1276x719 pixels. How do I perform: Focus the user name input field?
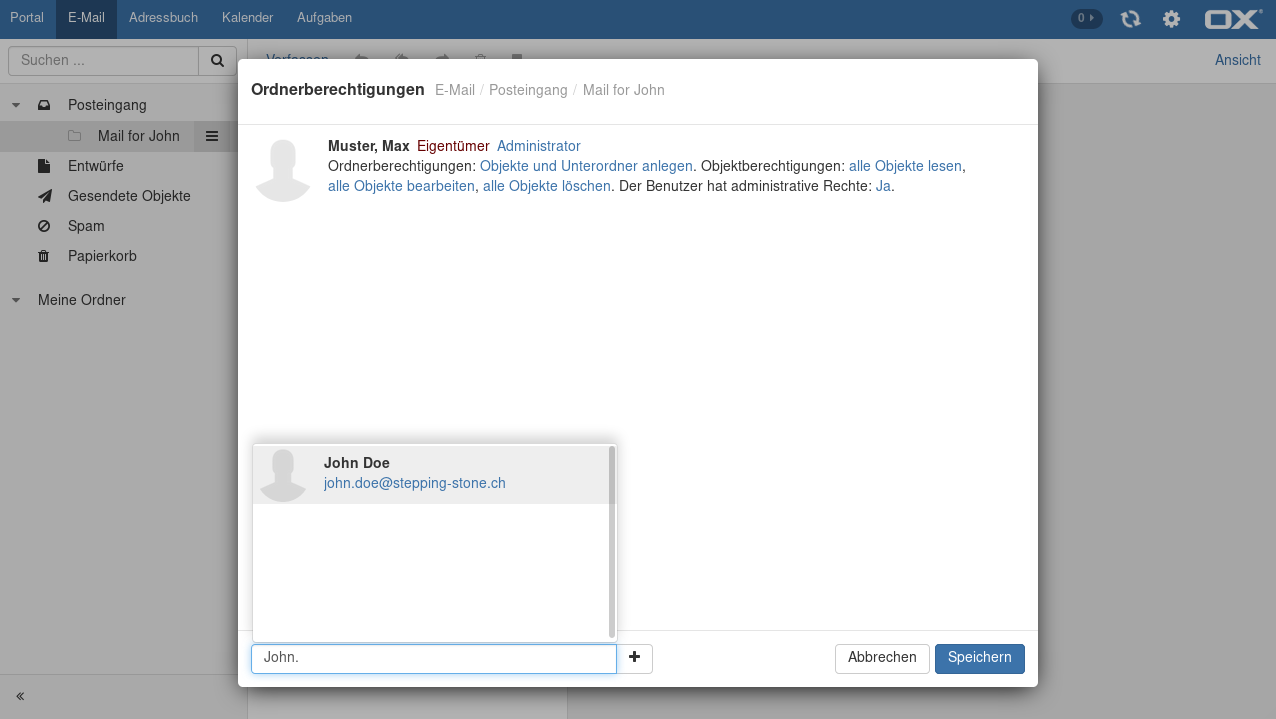click(433, 659)
